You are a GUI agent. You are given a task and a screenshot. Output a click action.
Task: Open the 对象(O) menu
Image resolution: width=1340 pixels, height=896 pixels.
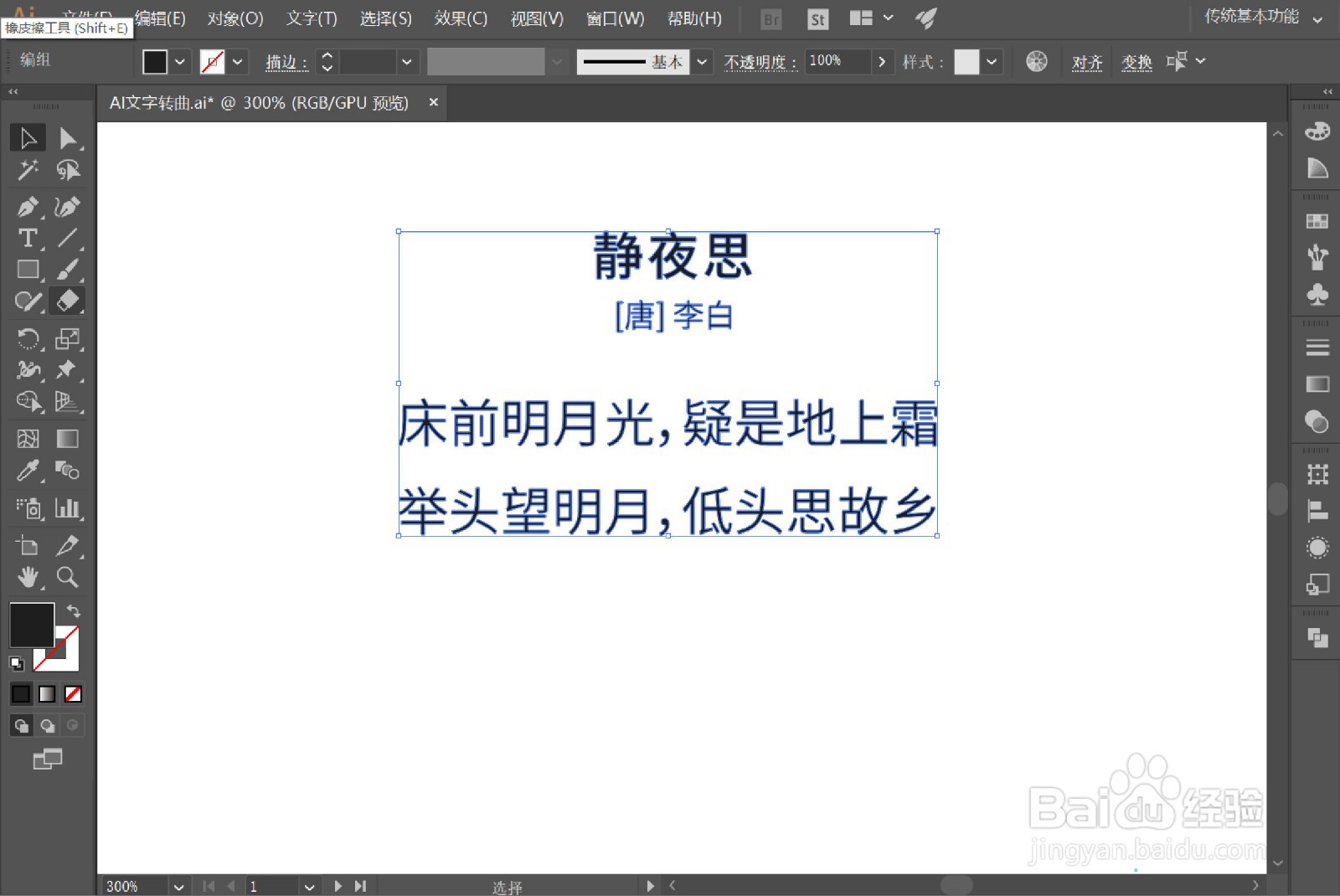click(235, 18)
